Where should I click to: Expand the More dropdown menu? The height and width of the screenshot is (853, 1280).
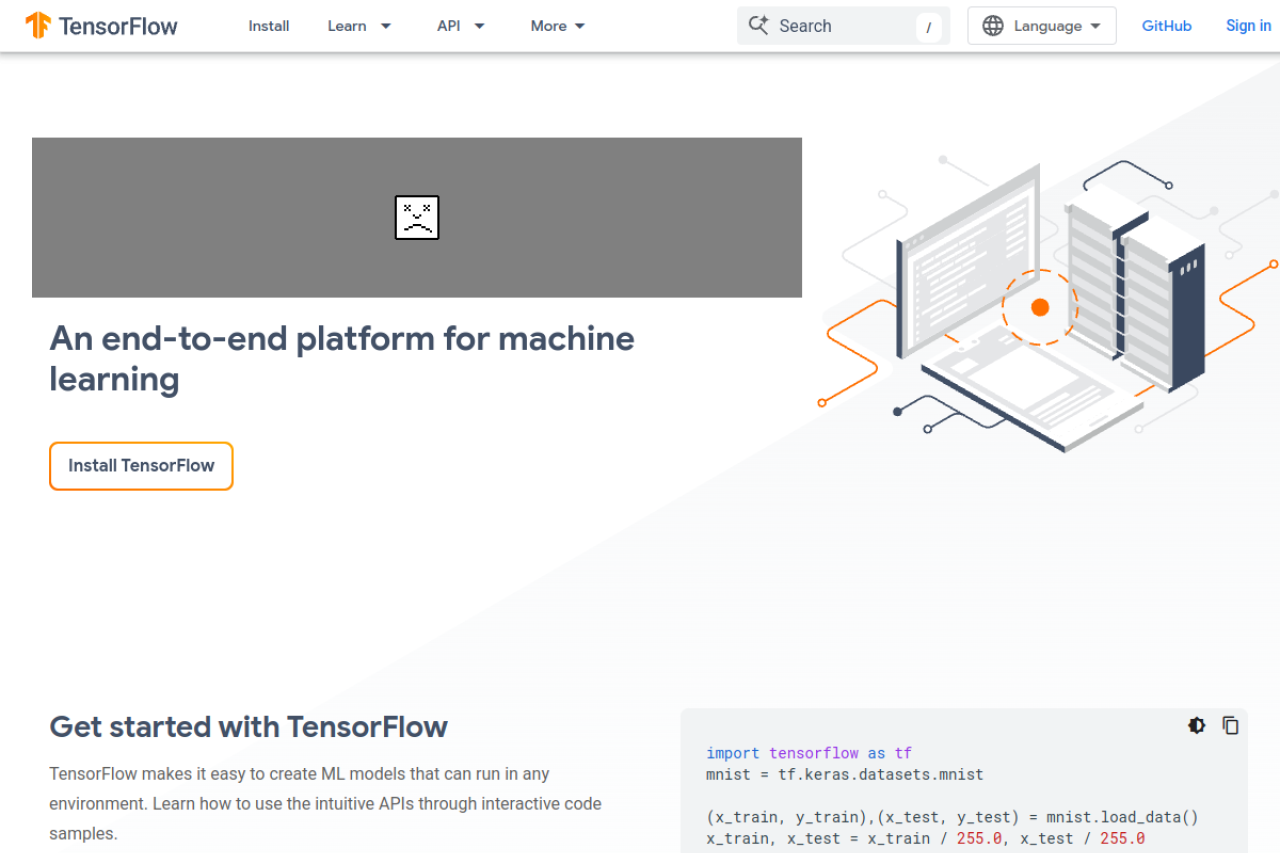pyautogui.click(x=558, y=26)
